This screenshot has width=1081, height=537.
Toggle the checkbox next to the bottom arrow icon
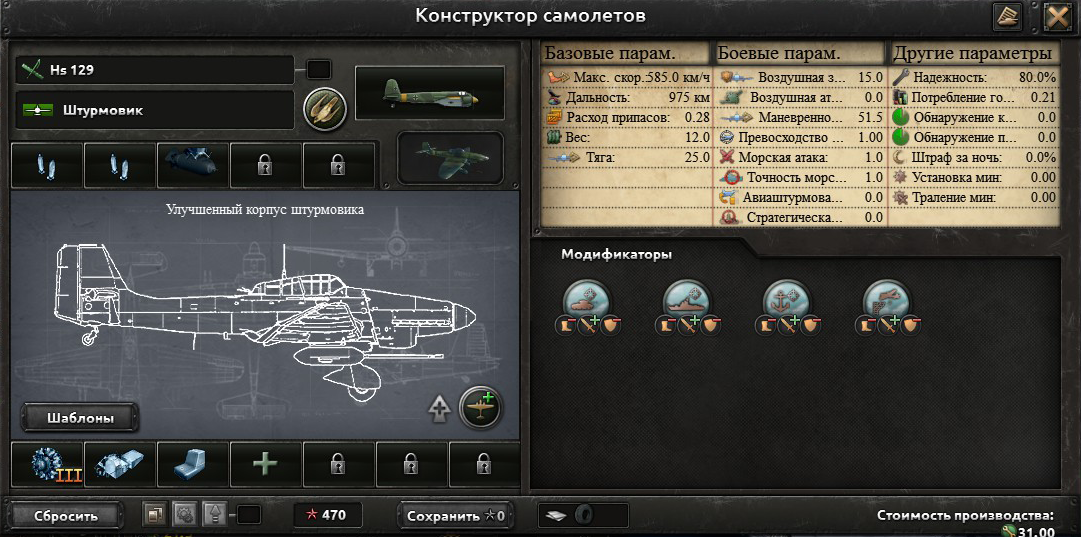[249, 515]
